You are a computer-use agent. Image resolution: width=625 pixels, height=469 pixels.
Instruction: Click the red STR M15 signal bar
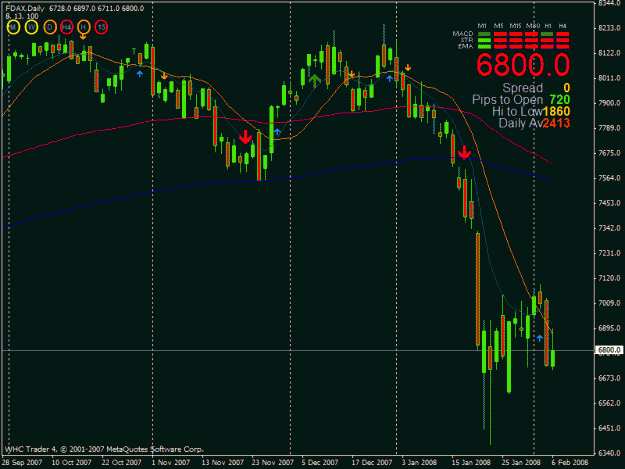515,40
